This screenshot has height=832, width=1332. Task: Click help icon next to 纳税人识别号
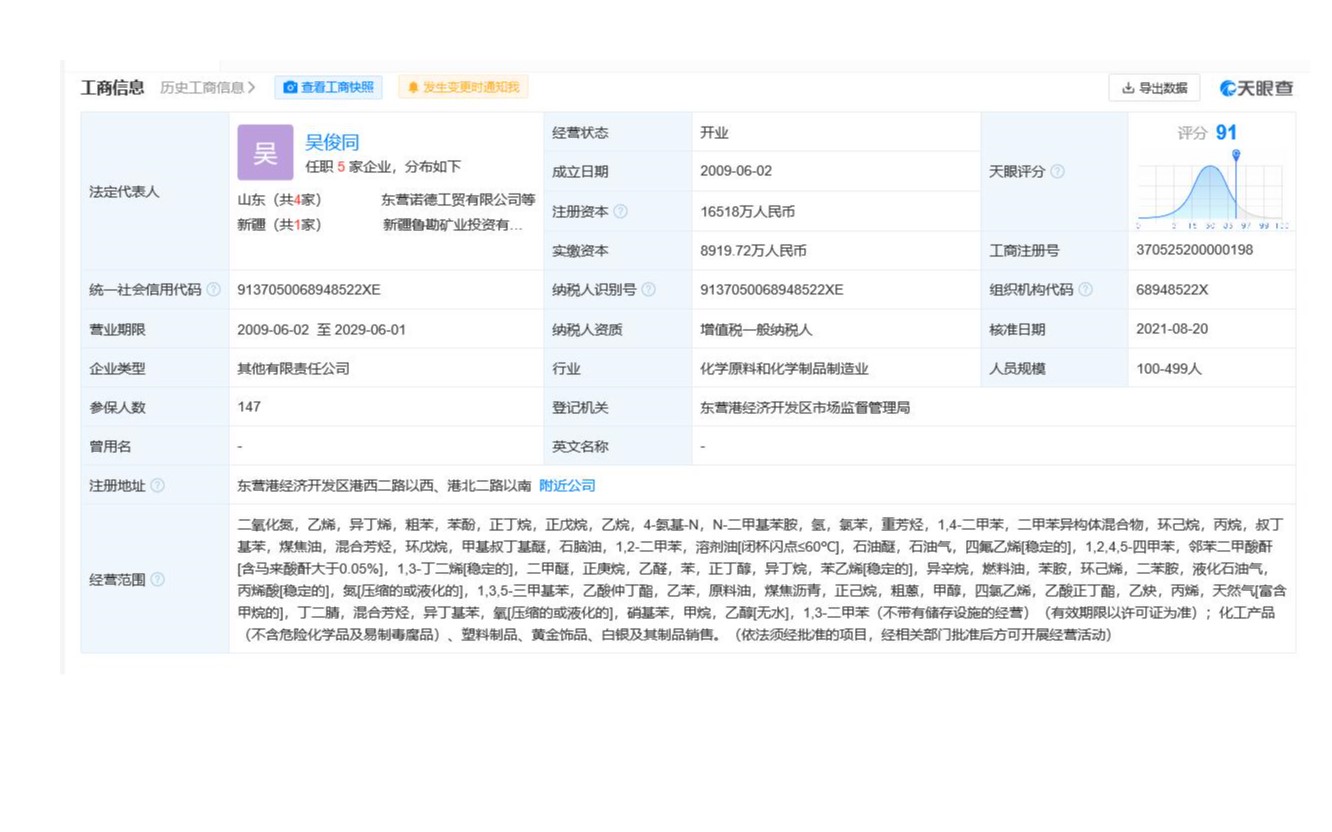pyautogui.click(x=648, y=290)
